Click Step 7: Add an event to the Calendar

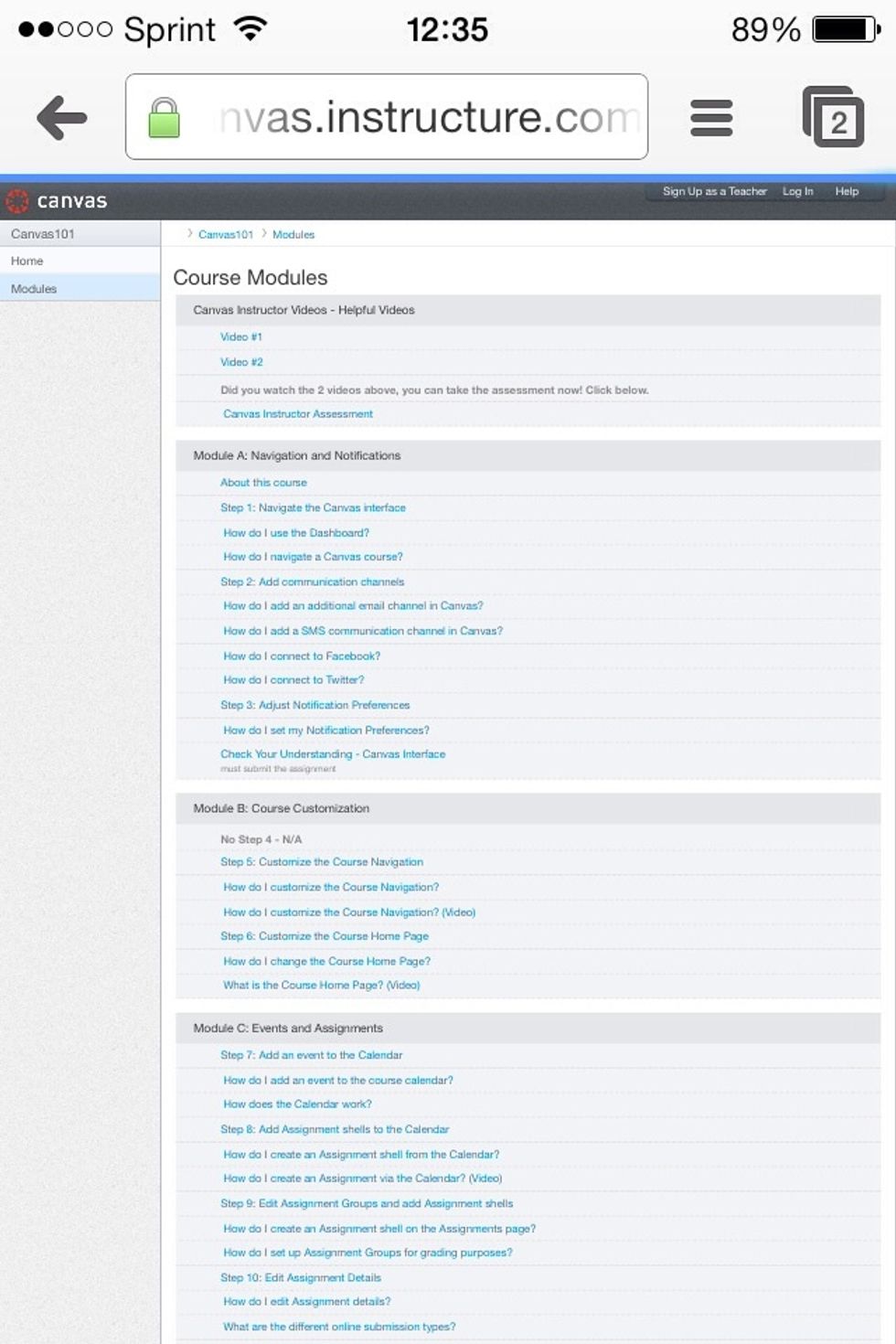click(311, 1055)
